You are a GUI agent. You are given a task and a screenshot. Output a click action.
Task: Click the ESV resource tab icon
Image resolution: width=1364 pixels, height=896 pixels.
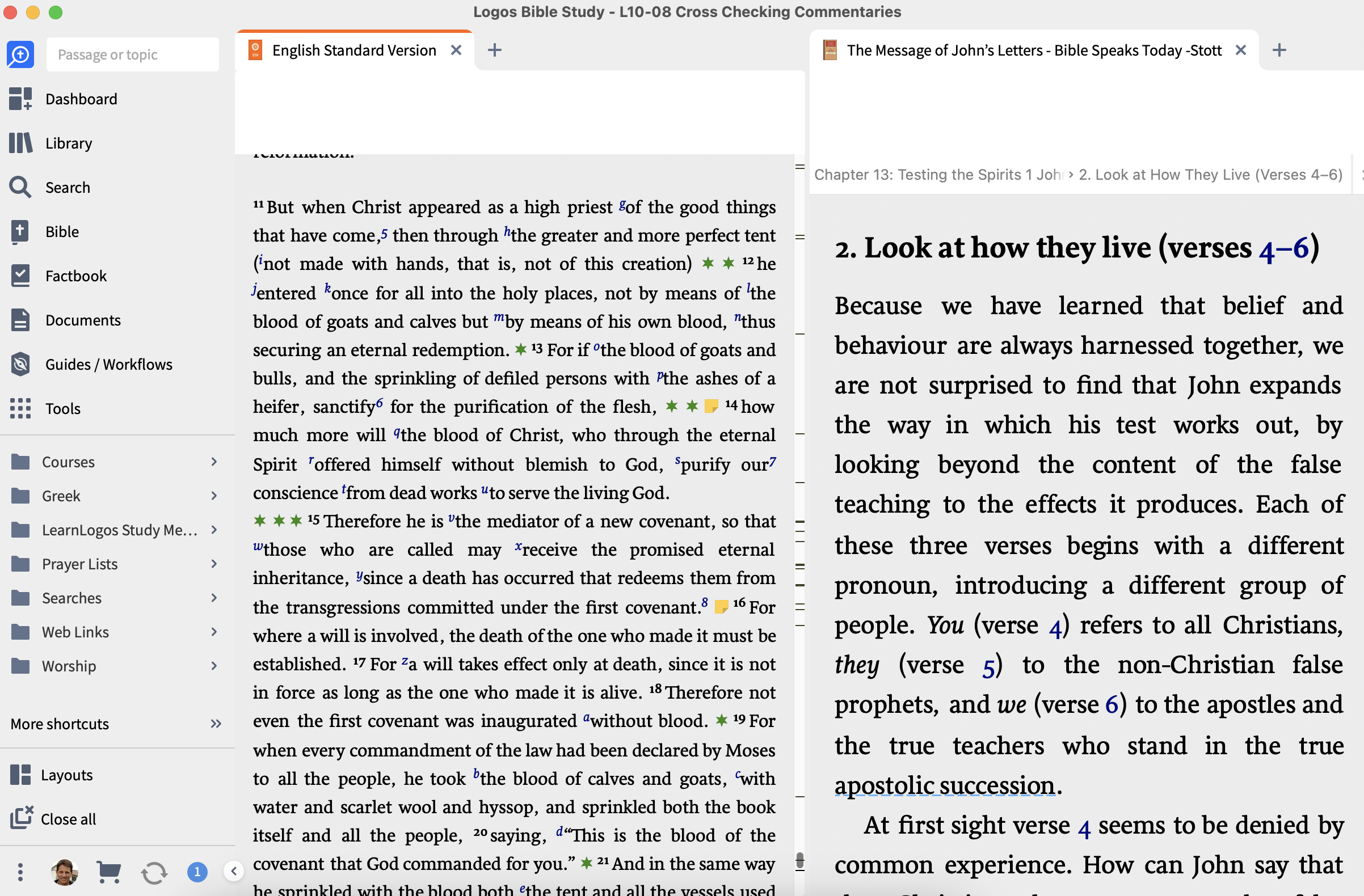255,50
